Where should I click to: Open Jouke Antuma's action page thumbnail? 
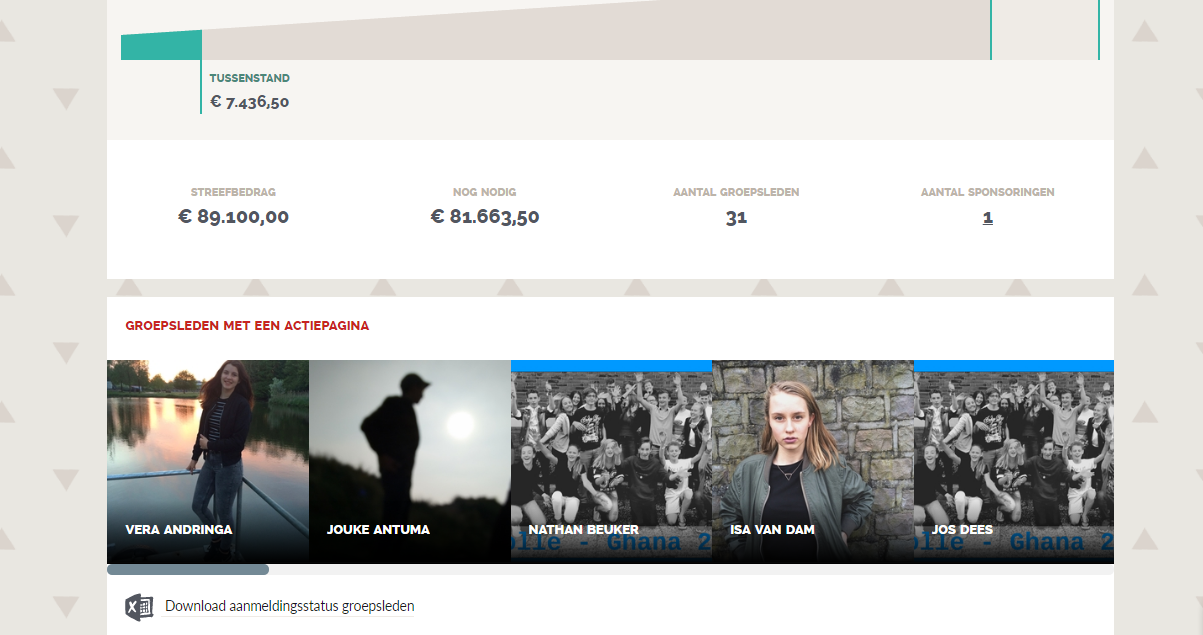coord(410,461)
